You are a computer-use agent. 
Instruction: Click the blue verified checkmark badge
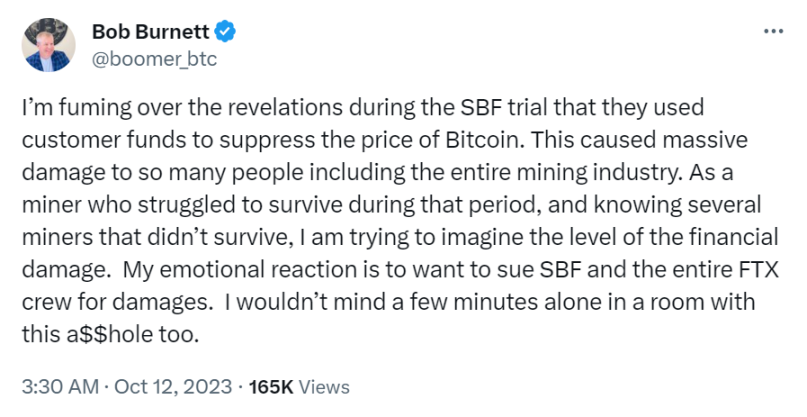[227, 32]
